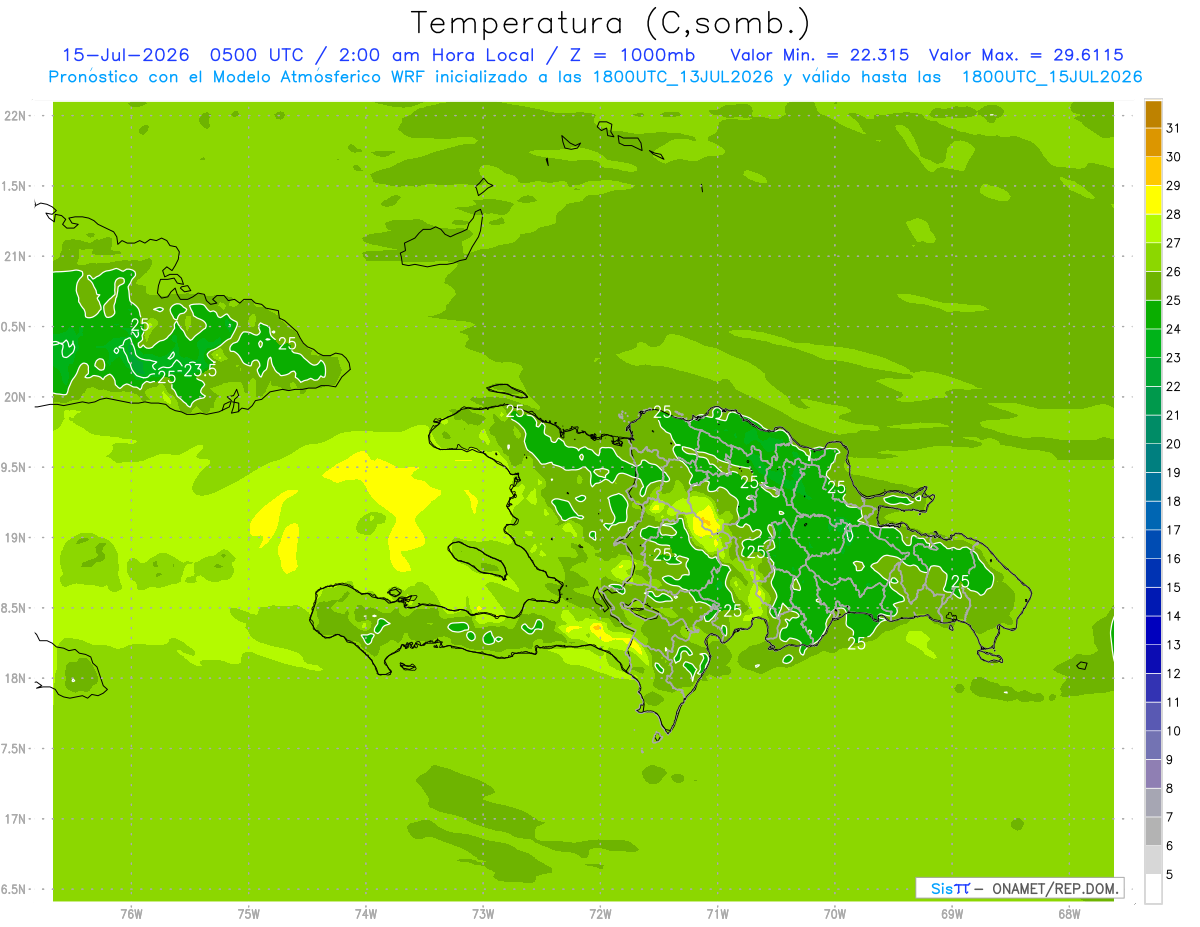Click the '68W' longitude label

[x=1069, y=914]
